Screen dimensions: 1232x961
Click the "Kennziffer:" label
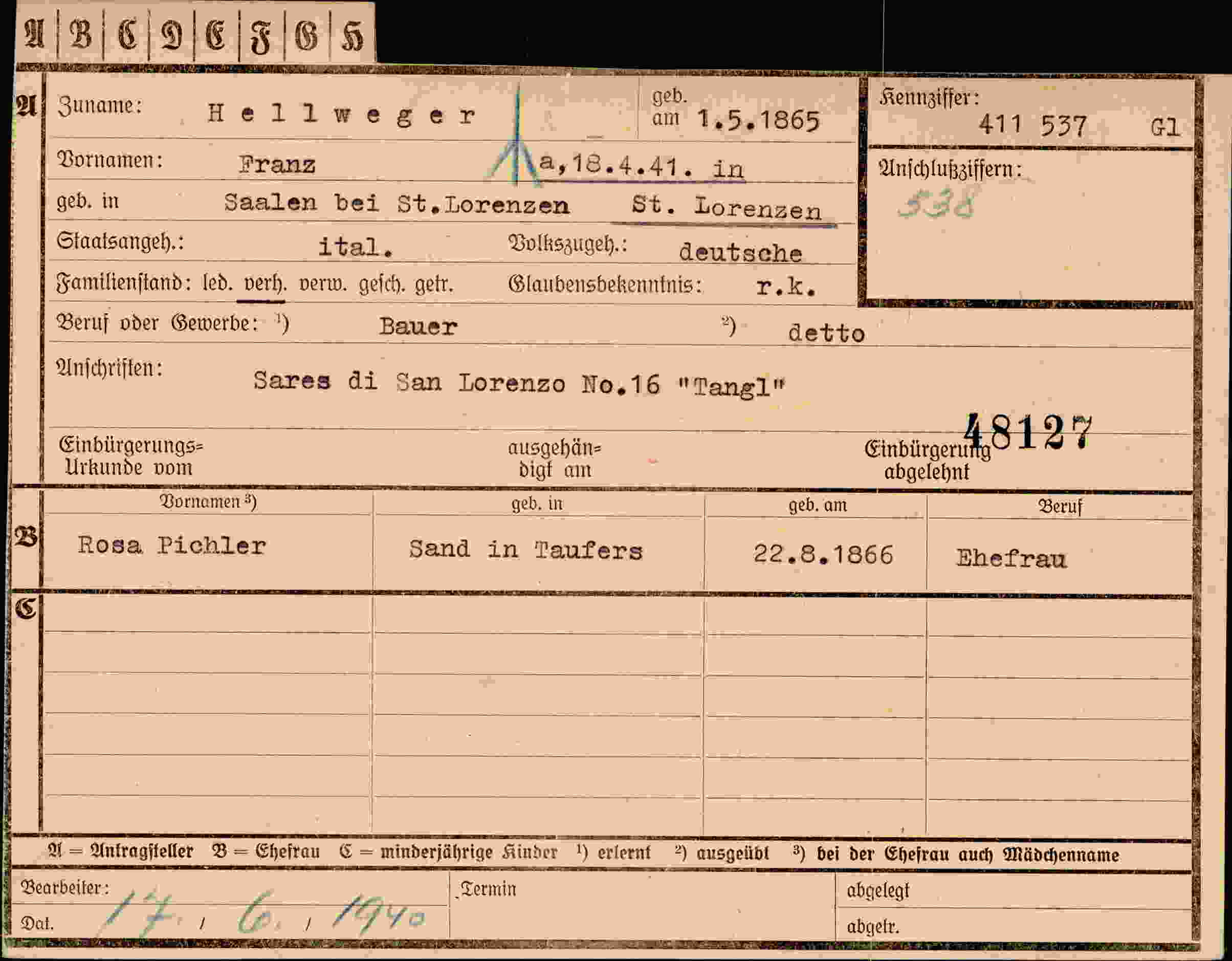(929, 98)
